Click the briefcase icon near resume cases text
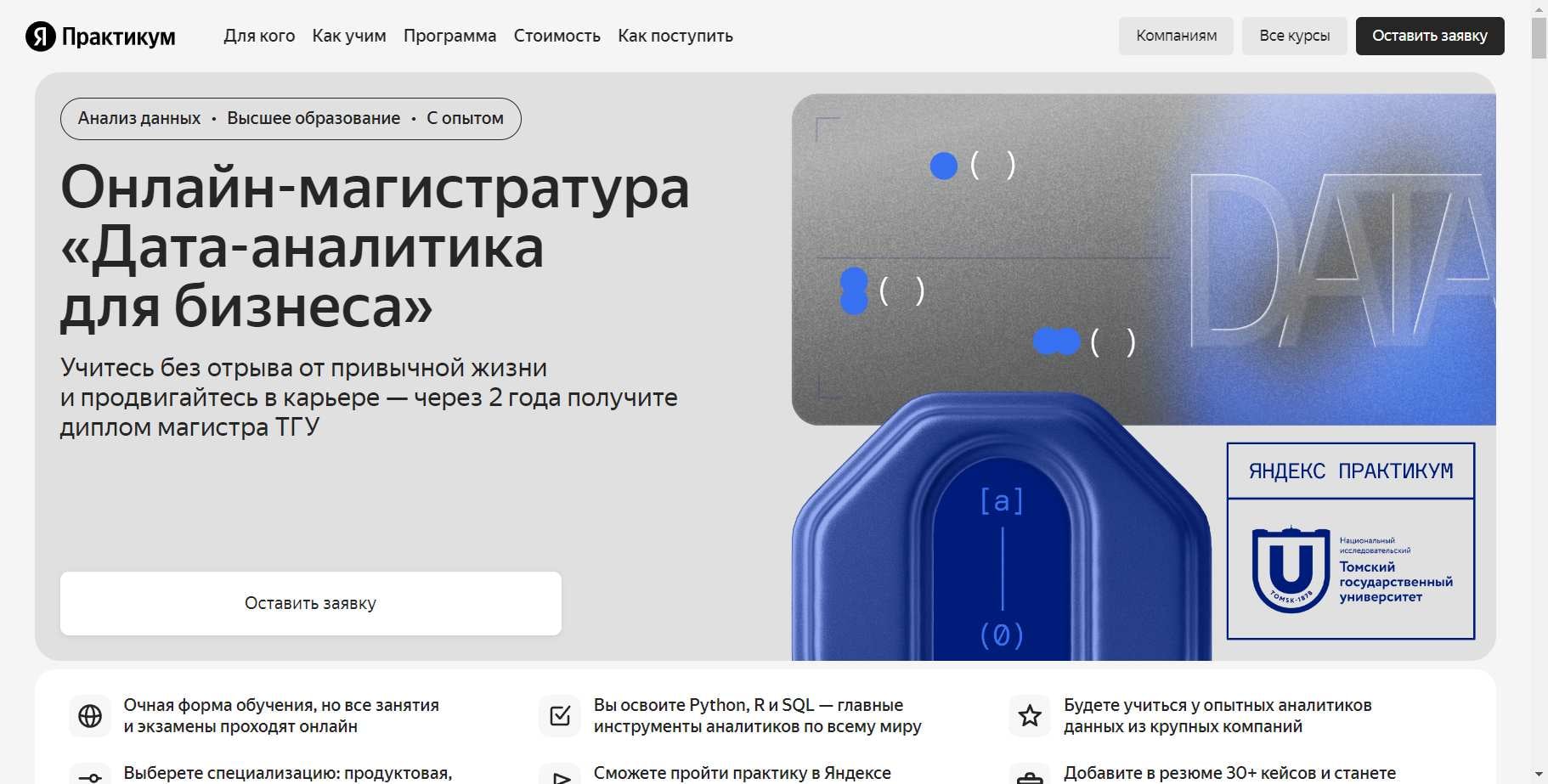Screen dimensions: 1548x784 [x=1030, y=775]
